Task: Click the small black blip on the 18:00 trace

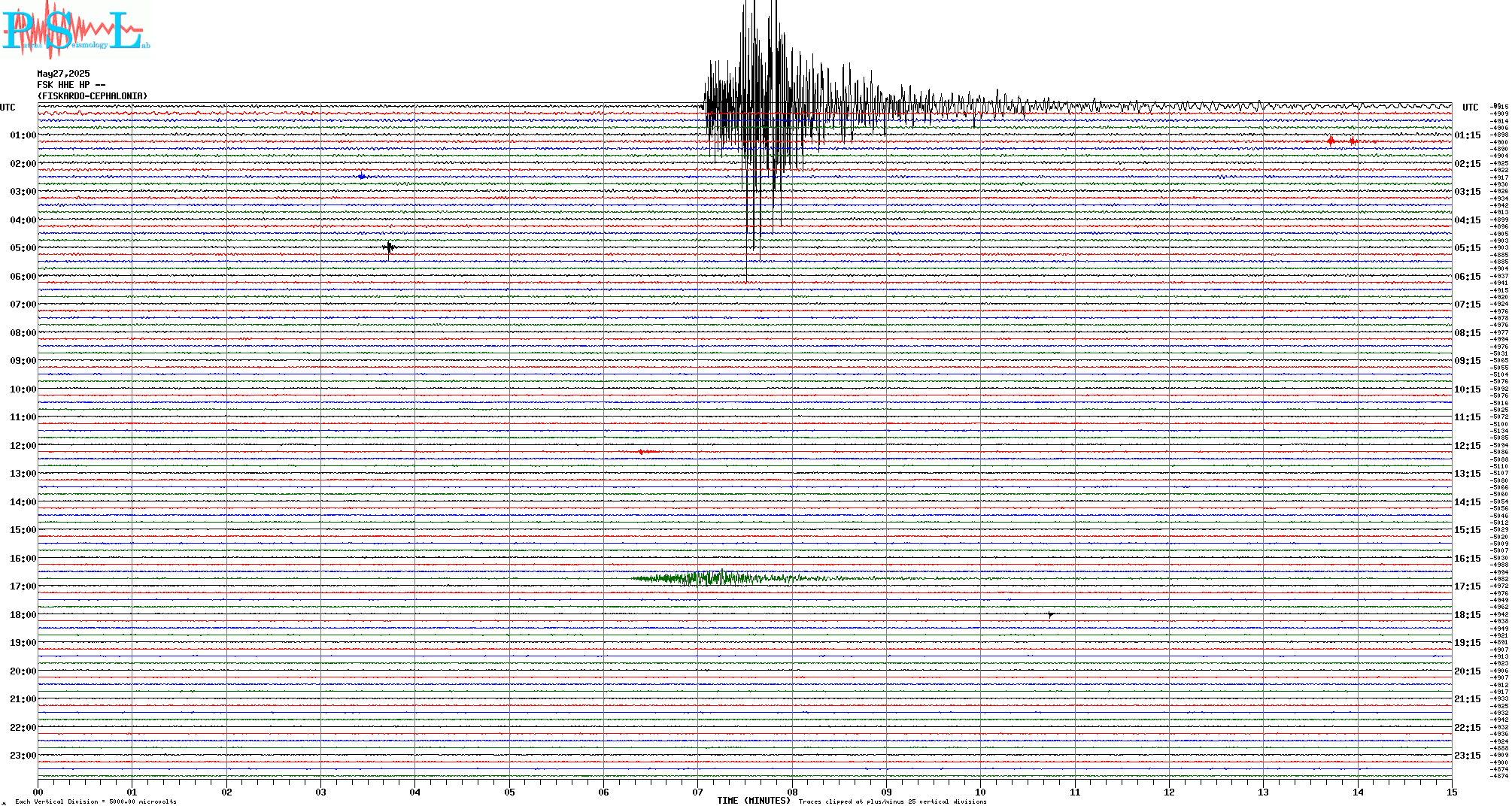Action: pyautogui.click(x=1051, y=615)
